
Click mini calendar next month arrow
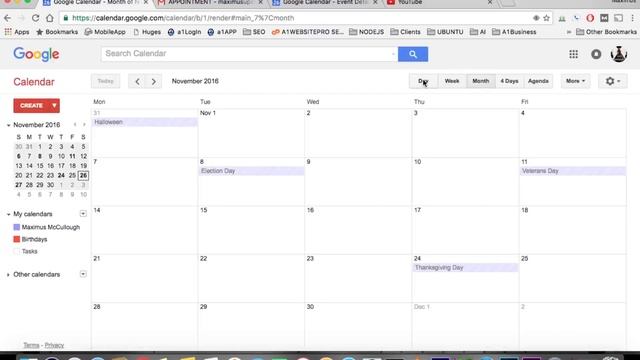coord(84,125)
